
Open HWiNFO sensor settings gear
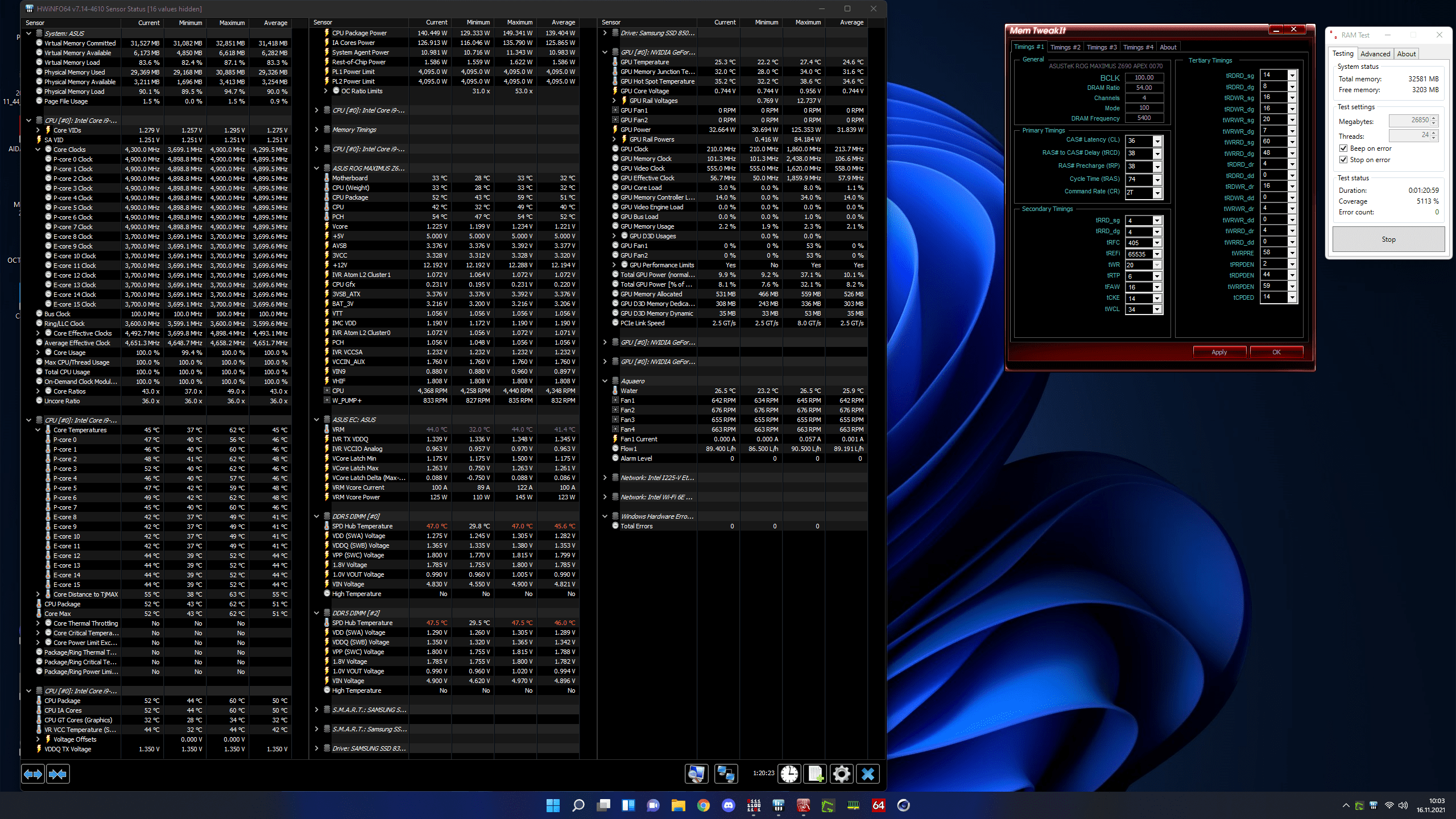[x=842, y=773]
